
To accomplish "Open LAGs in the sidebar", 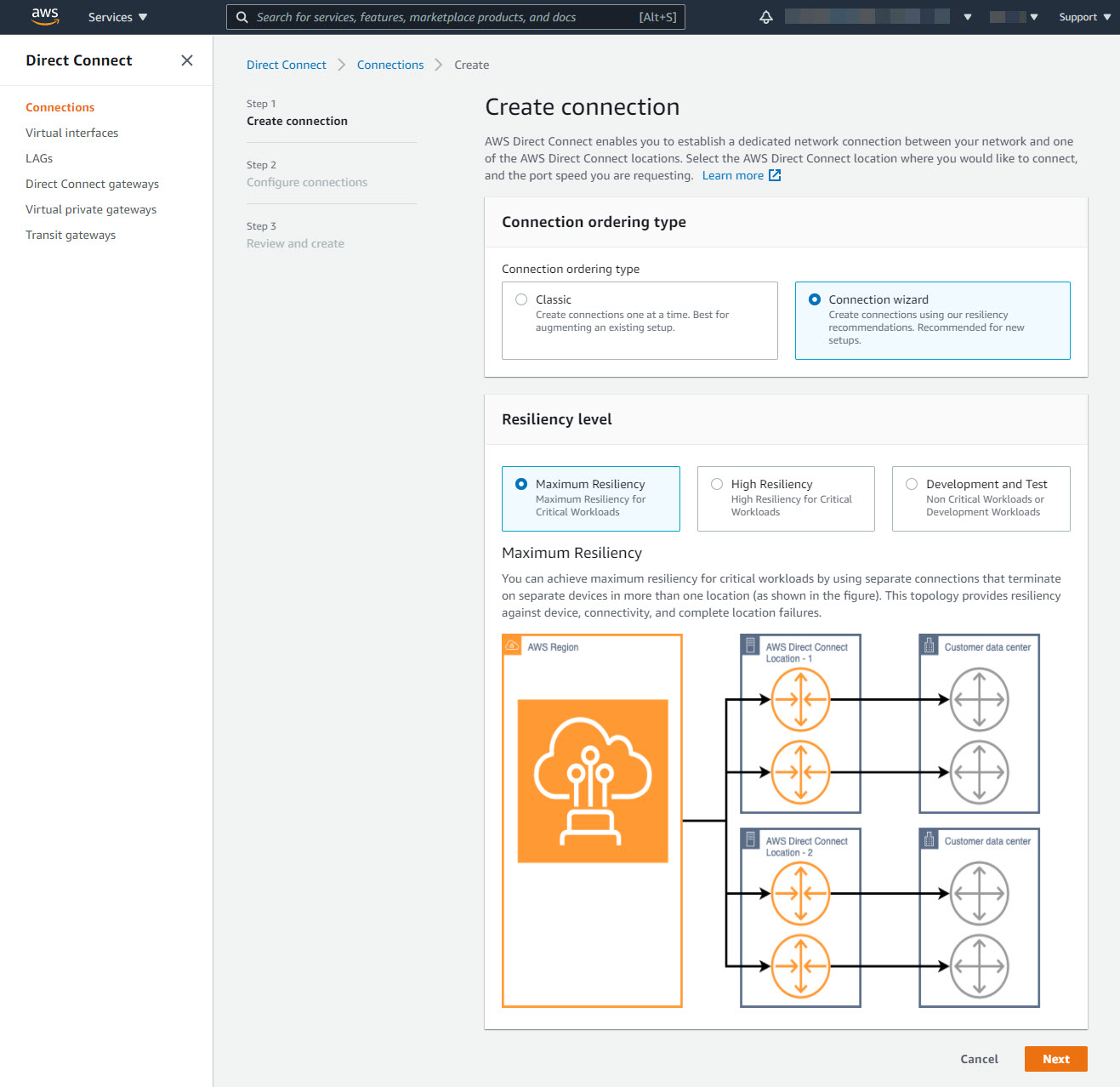I will [39, 158].
